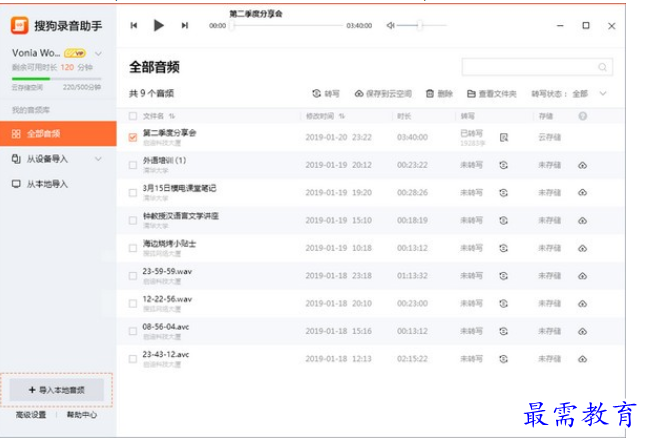Upload 23-43-12.avc to cloud icon
645x446 pixels.
pyautogui.click(x=582, y=359)
